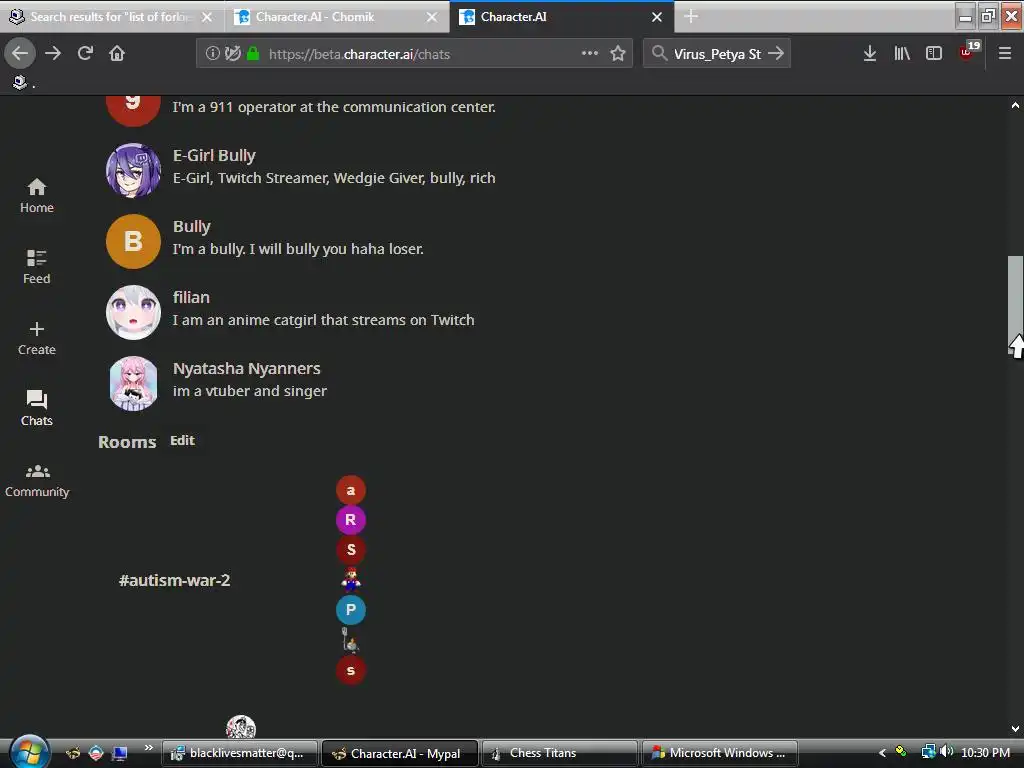The height and width of the screenshot is (768, 1024).
Task: Open the Chats section
Action: pyautogui.click(x=37, y=409)
